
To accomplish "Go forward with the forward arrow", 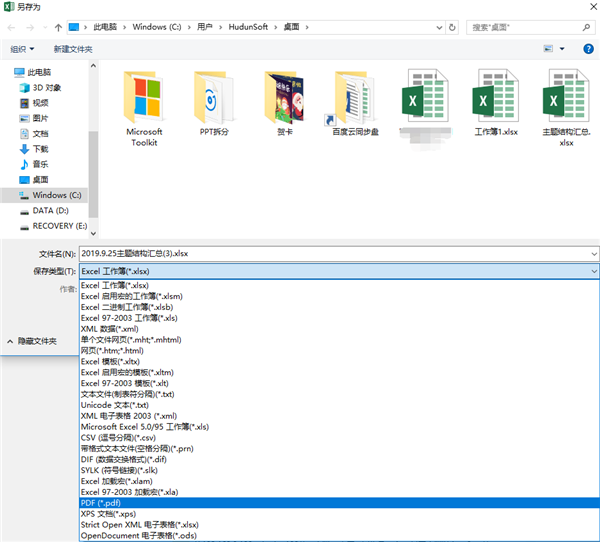I will tap(30, 28).
